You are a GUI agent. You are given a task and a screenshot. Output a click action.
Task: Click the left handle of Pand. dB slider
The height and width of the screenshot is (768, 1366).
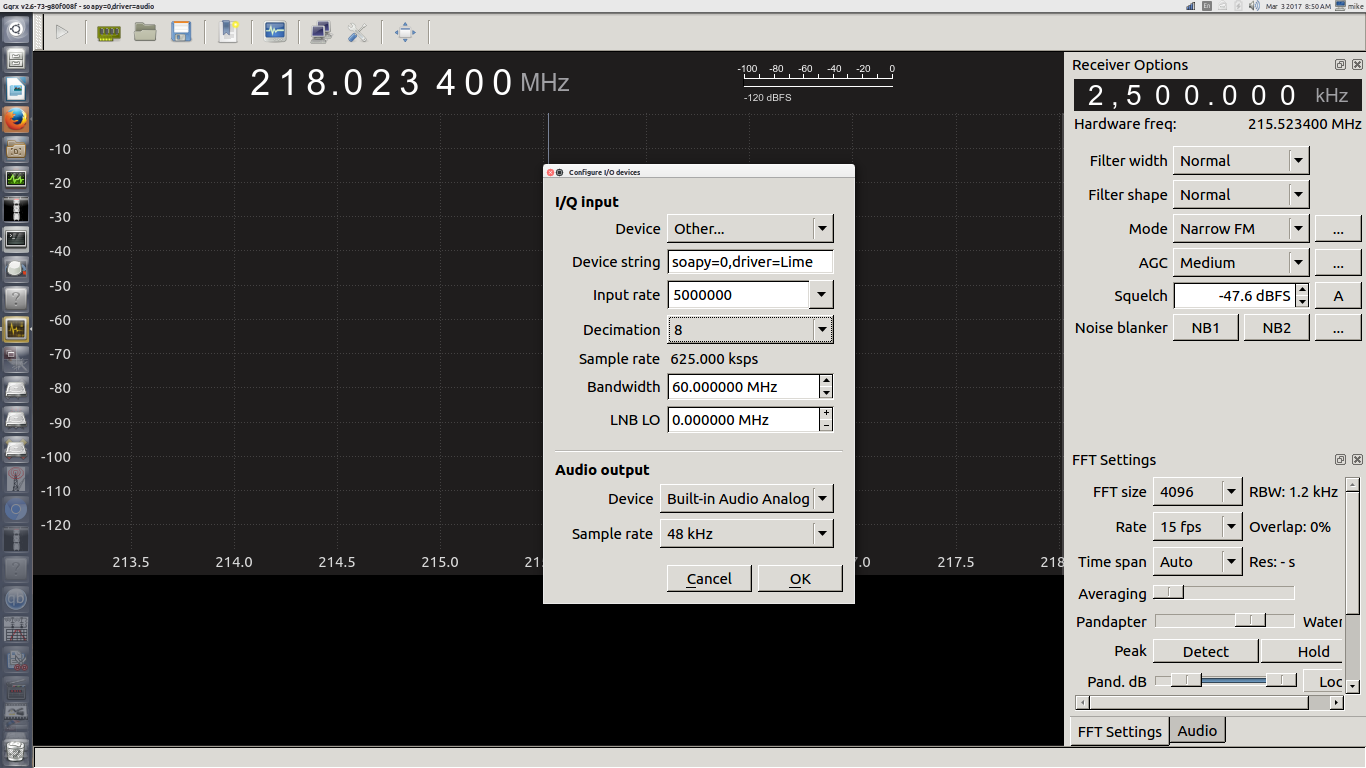pos(1186,680)
